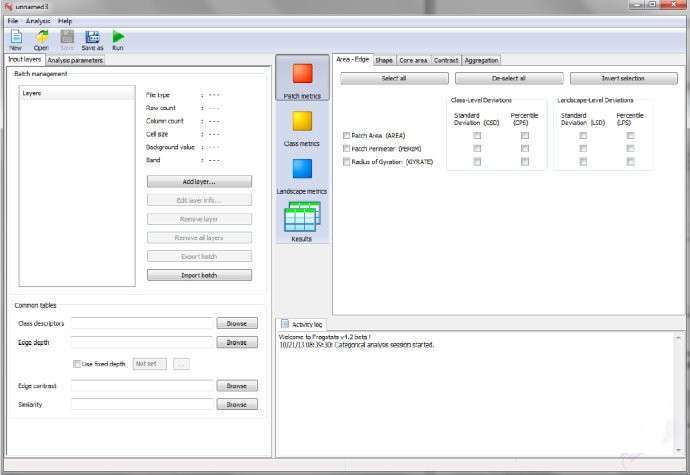Click the Import batch button

click(x=199, y=275)
